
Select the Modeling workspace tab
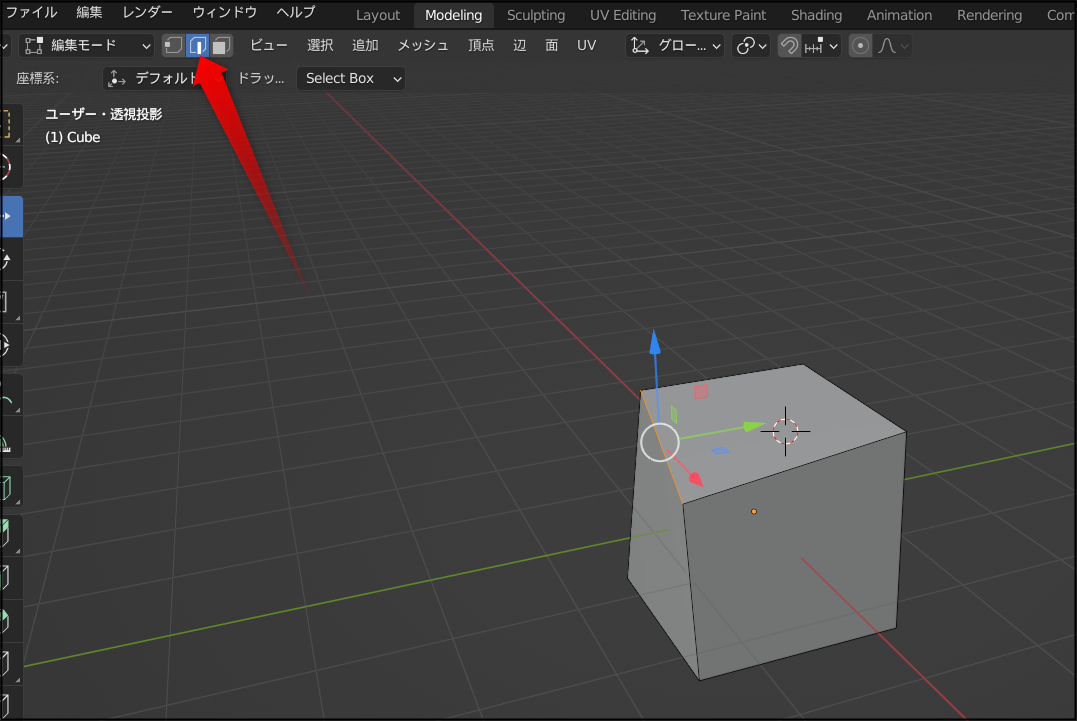click(453, 15)
